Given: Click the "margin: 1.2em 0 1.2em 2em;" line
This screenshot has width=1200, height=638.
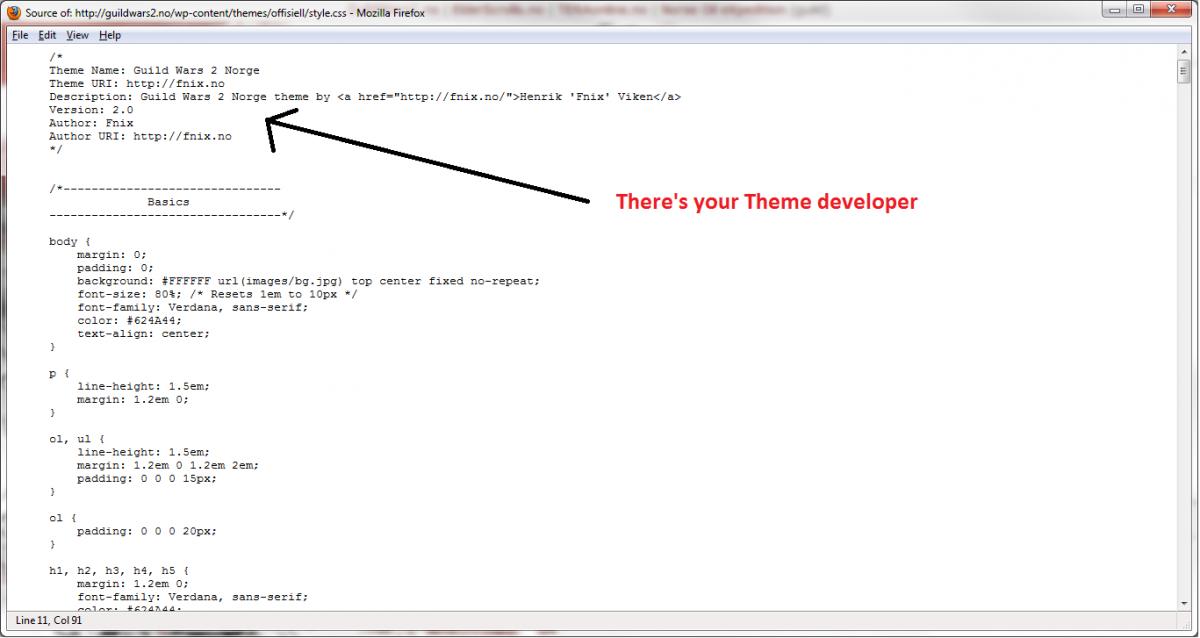Looking at the screenshot, I should (168, 464).
